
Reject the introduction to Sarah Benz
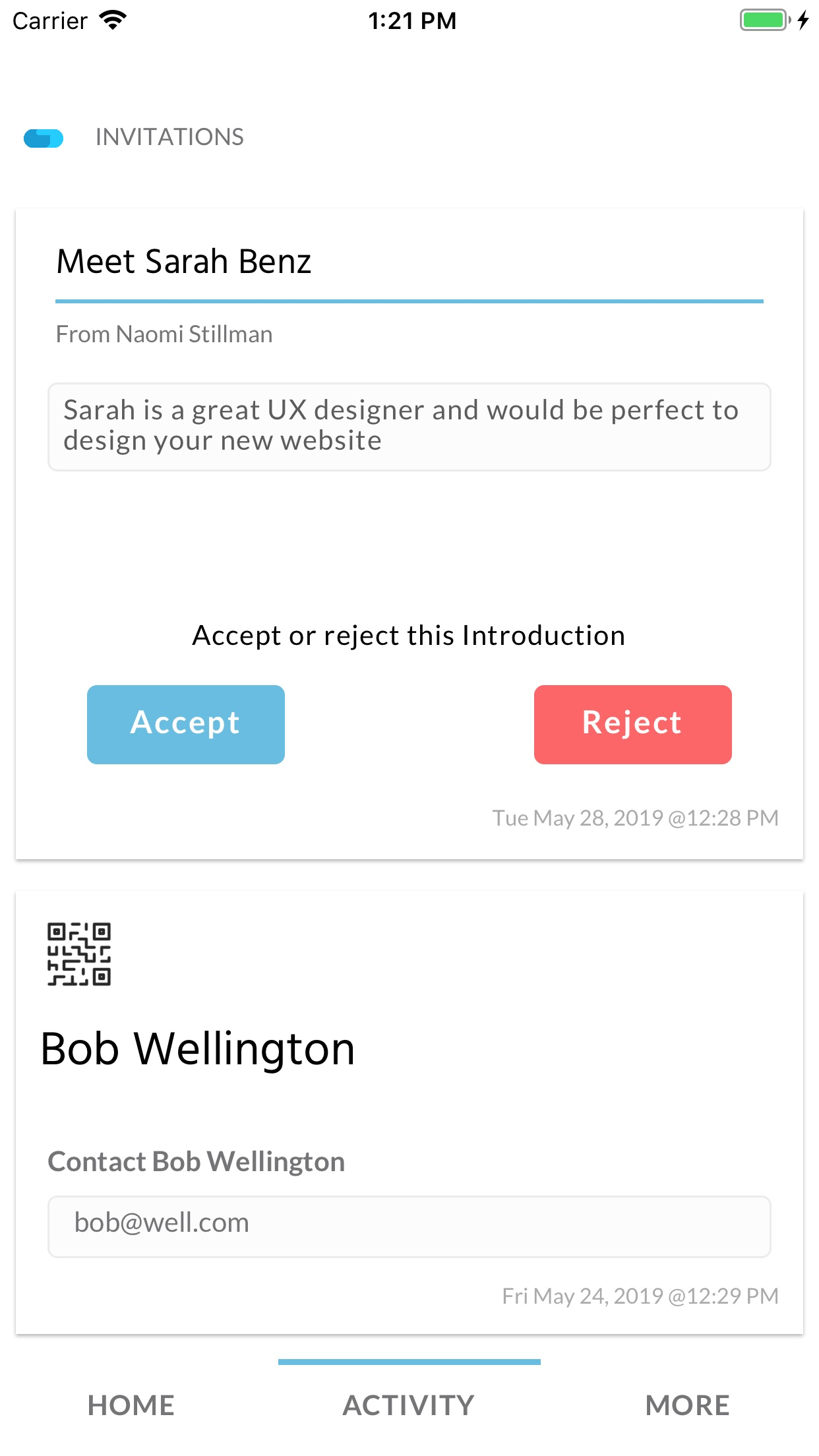(x=632, y=724)
